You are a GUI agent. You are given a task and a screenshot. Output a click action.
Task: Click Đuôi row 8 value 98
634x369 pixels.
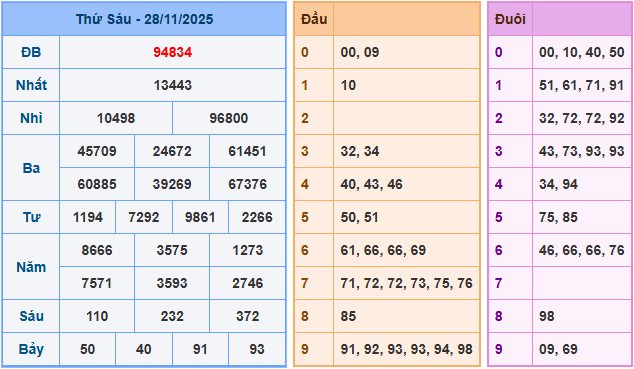point(547,316)
